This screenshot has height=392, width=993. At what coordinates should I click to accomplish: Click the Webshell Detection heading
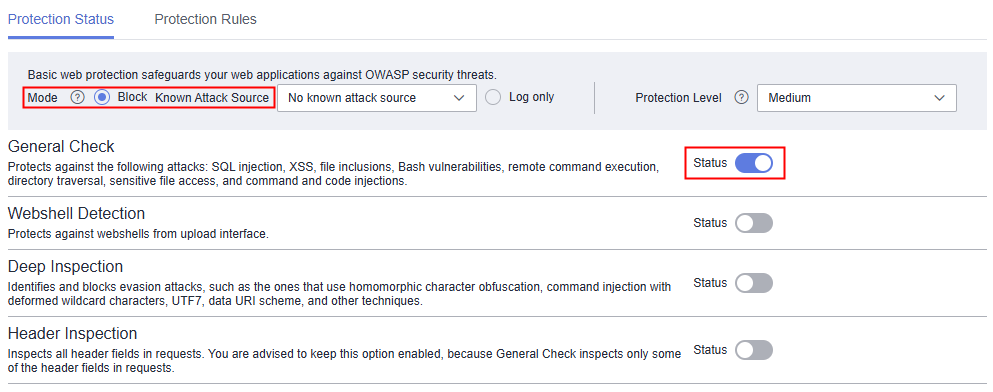tap(76, 213)
